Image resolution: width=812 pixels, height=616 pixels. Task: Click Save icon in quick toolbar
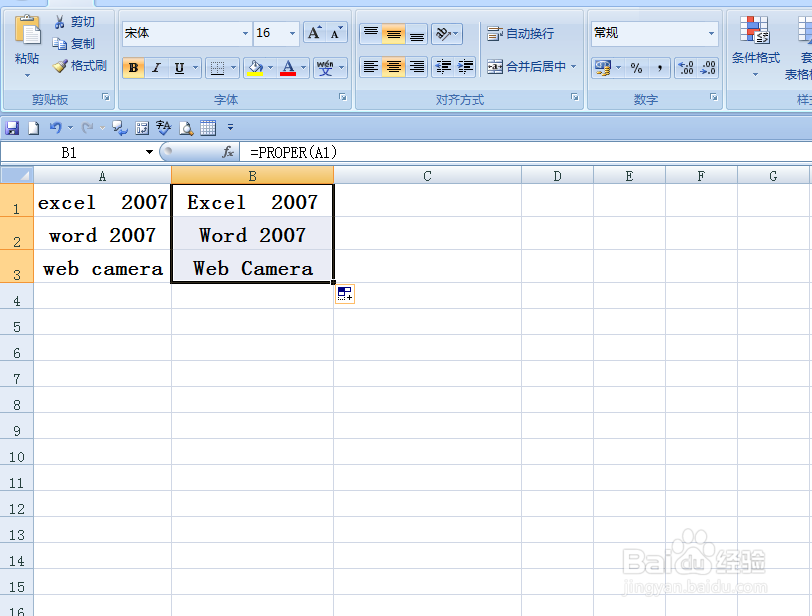click(12, 128)
